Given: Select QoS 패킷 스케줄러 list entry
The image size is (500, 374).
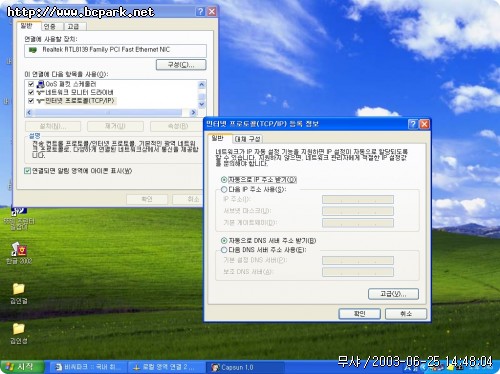Looking at the screenshot, I should click(x=71, y=84).
